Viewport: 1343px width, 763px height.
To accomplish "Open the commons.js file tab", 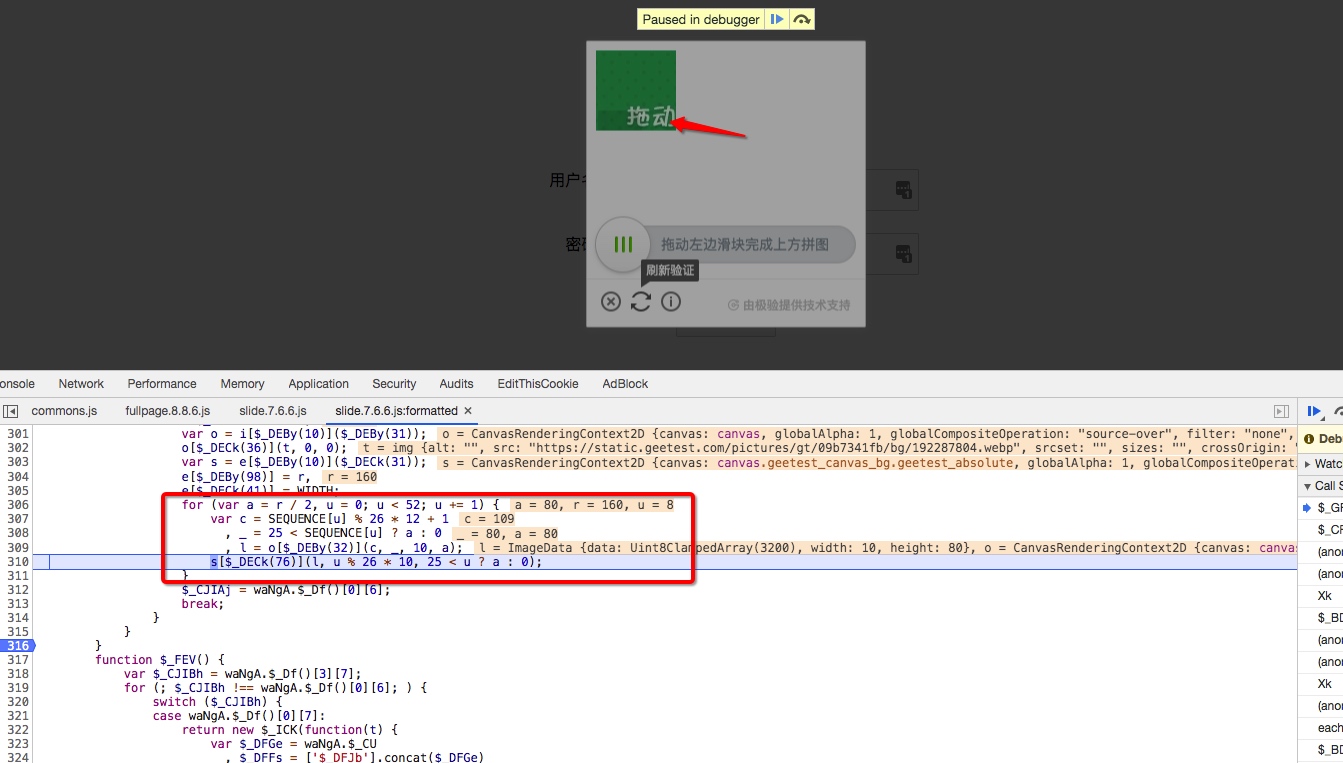I will pos(64,411).
